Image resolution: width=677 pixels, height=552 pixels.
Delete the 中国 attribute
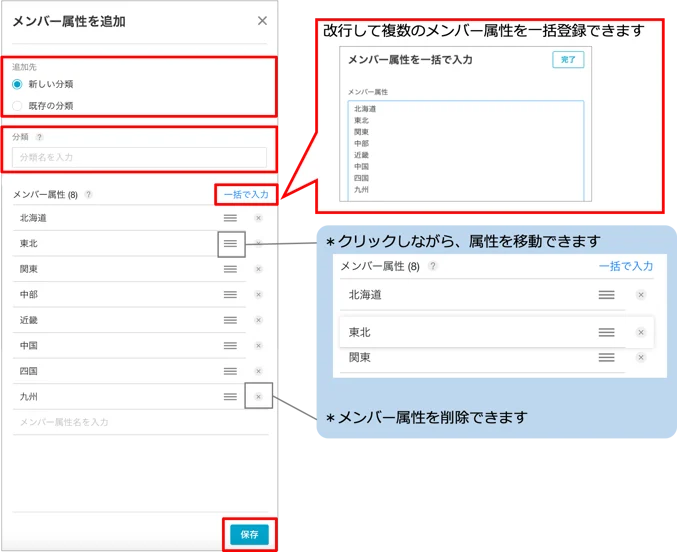pos(258,346)
